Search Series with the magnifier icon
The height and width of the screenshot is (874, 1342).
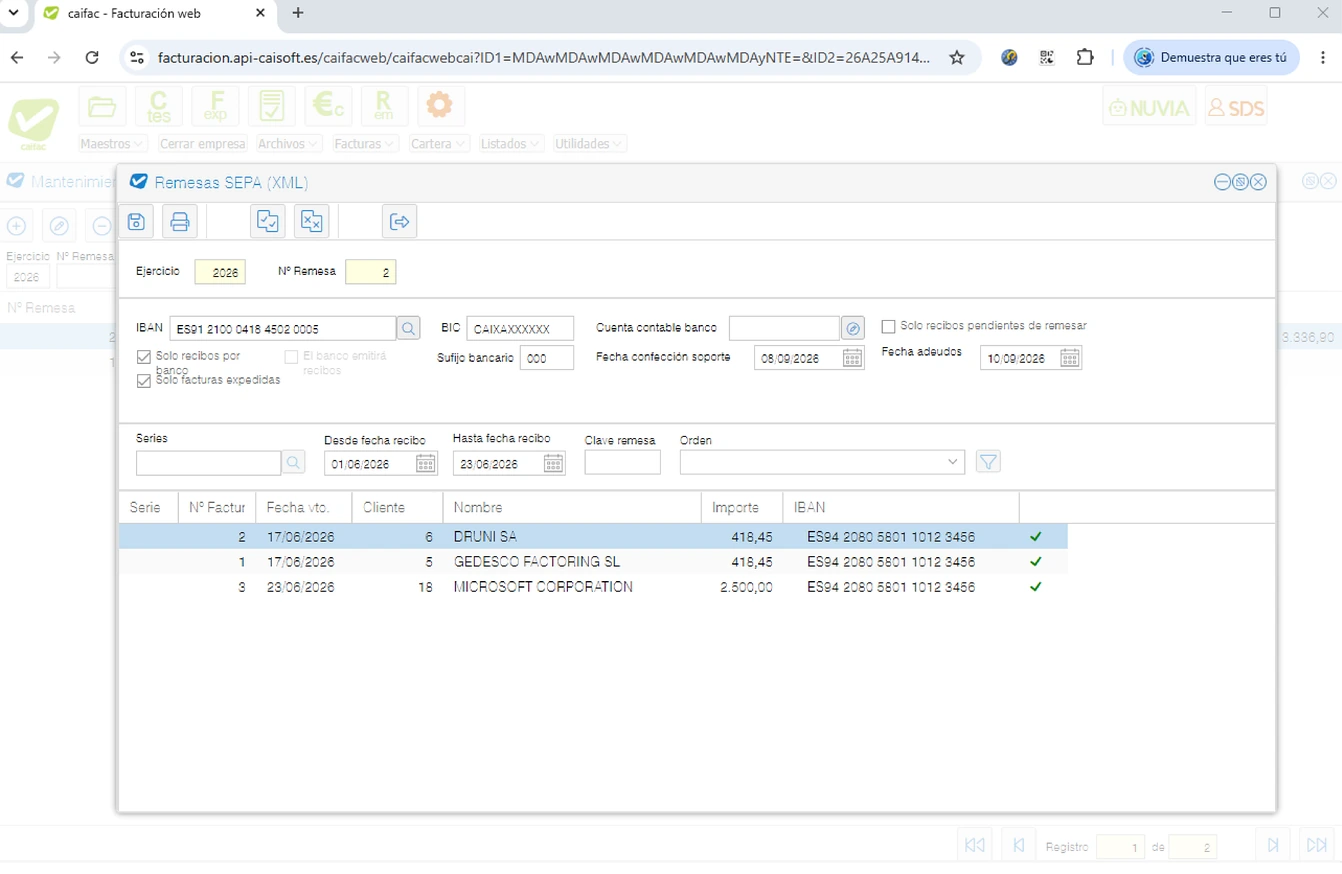click(293, 463)
